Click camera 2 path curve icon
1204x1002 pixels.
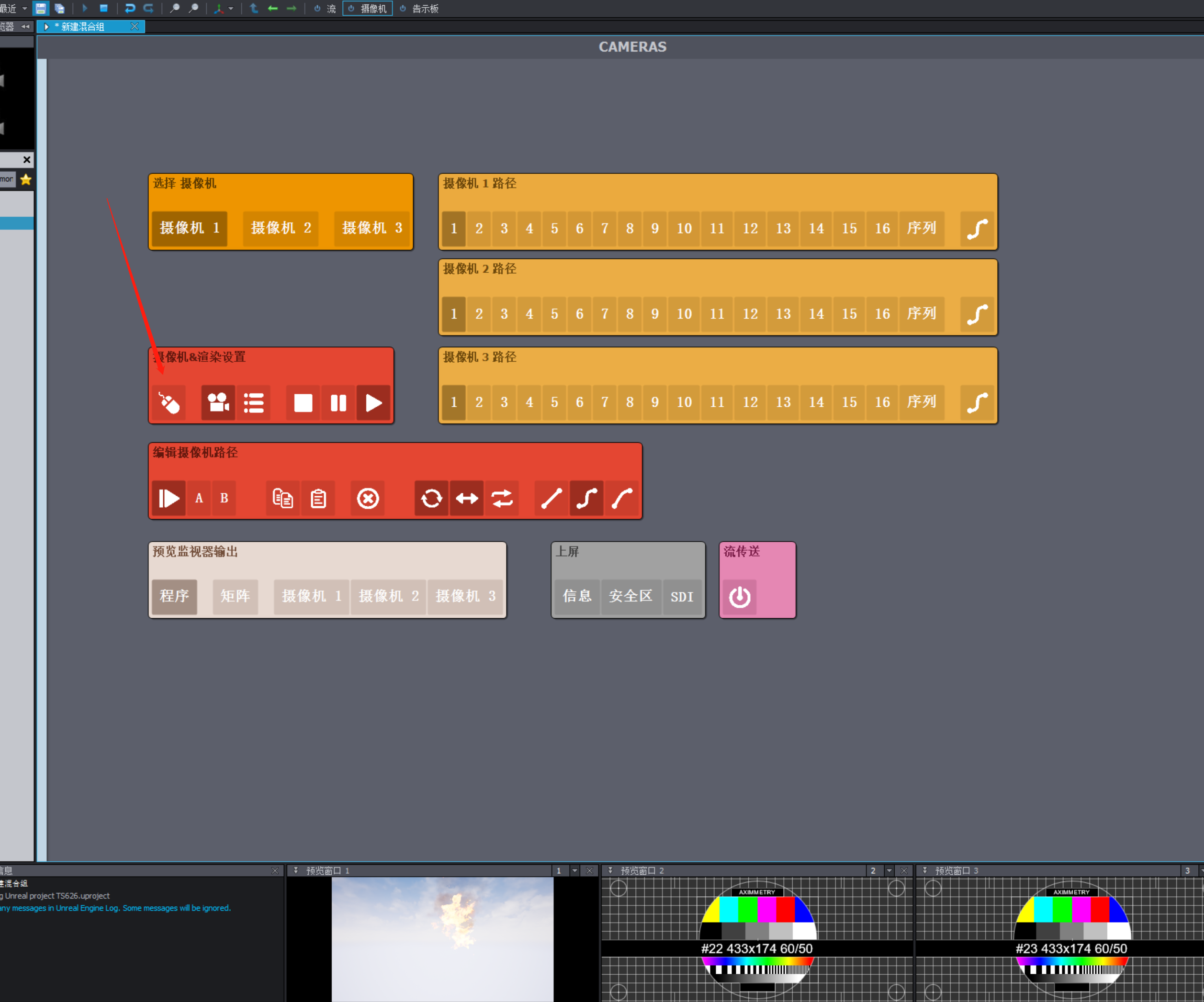pos(977,314)
